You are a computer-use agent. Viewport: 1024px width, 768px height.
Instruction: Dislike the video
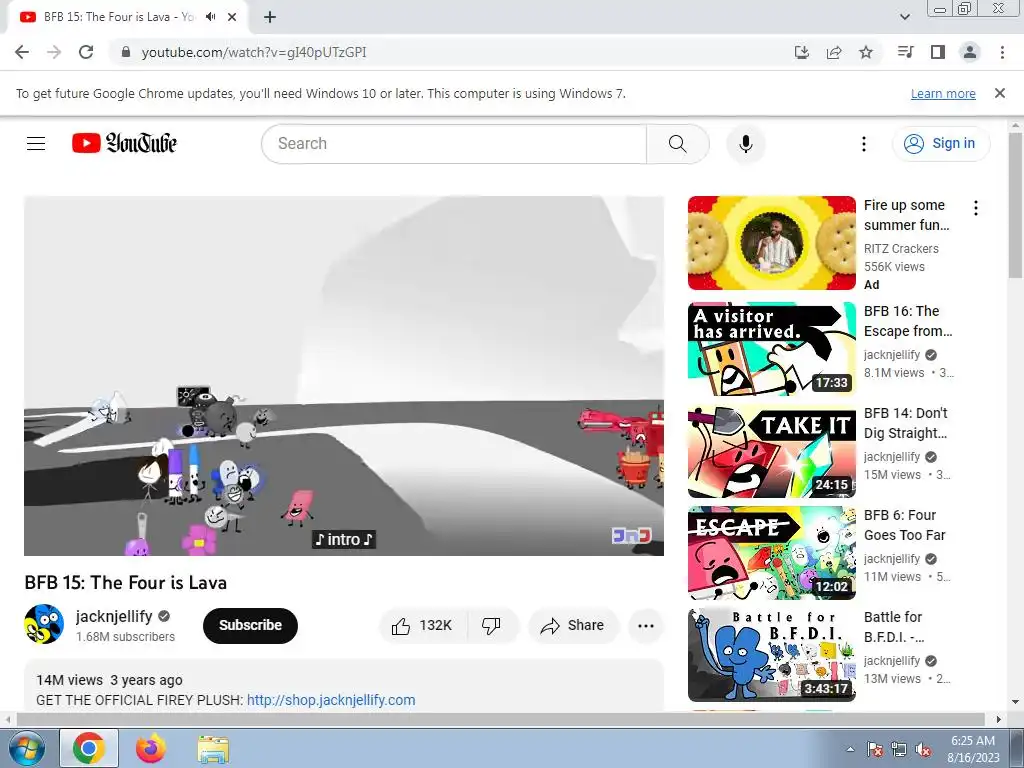(492, 626)
